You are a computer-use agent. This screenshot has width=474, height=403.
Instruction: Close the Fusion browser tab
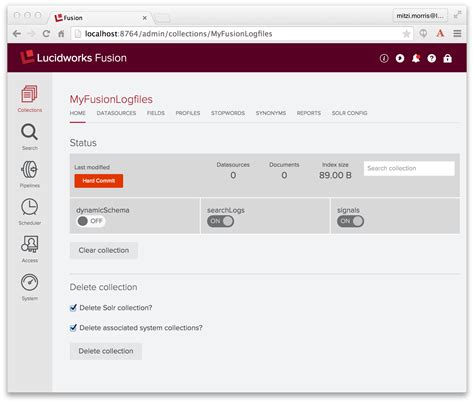[145, 18]
